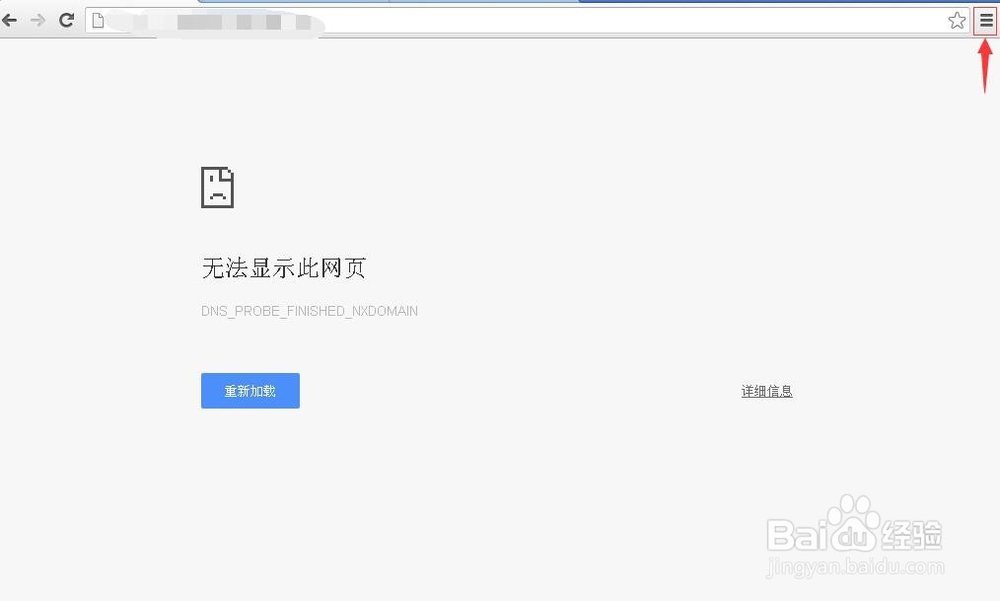Click the forward navigation arrow

[x=39, y=19]
